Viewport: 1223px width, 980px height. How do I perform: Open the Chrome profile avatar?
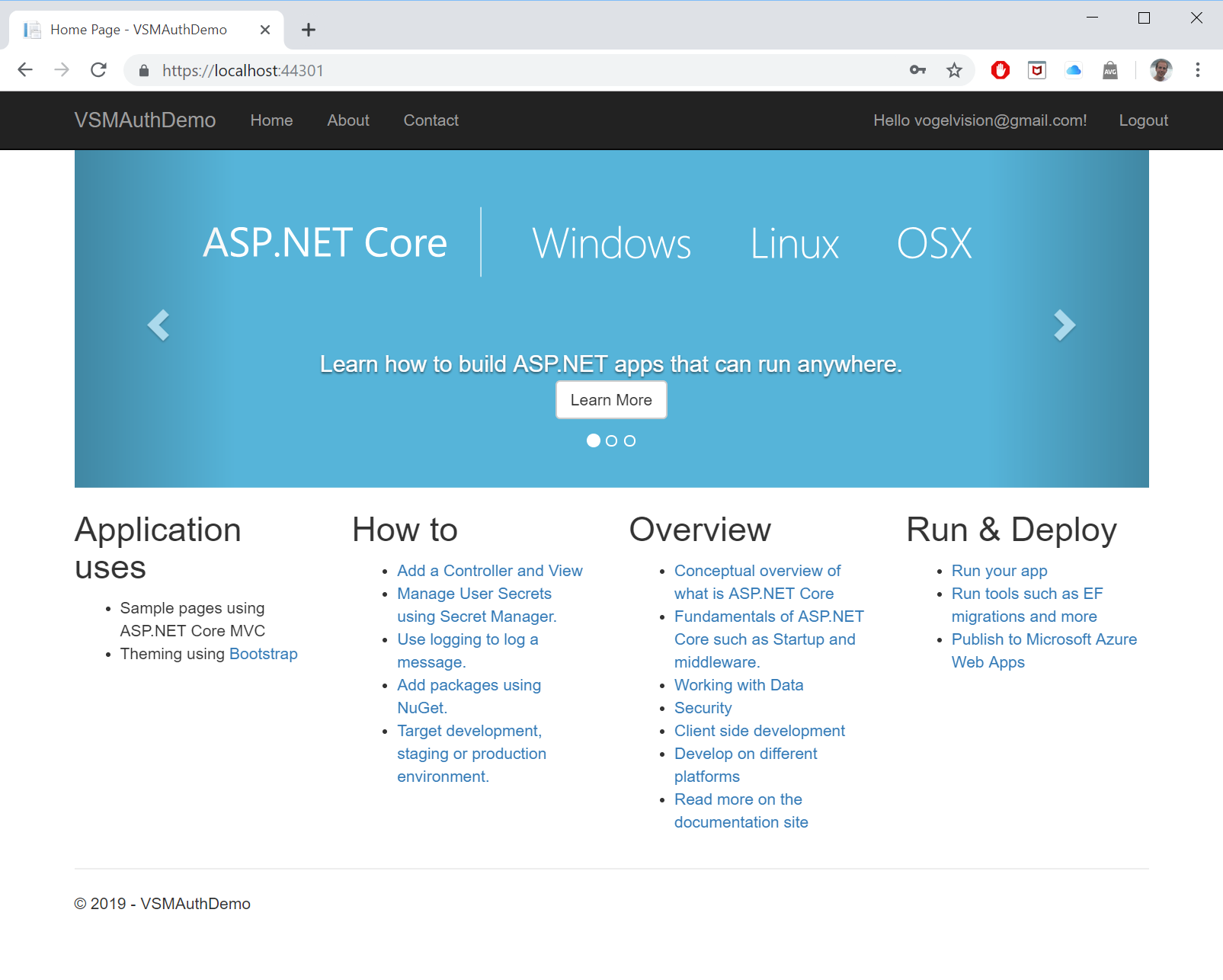[x=1161, y=70]
